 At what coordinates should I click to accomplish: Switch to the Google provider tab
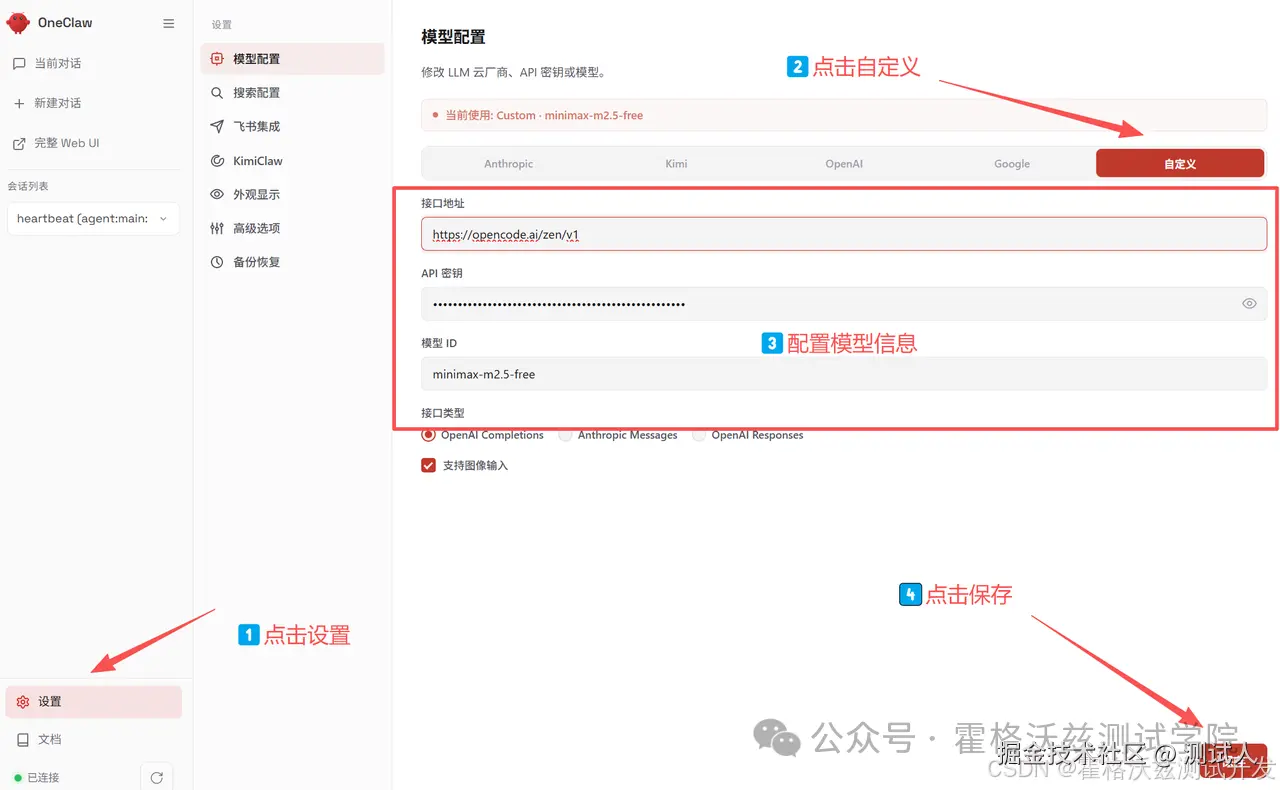1012,163
